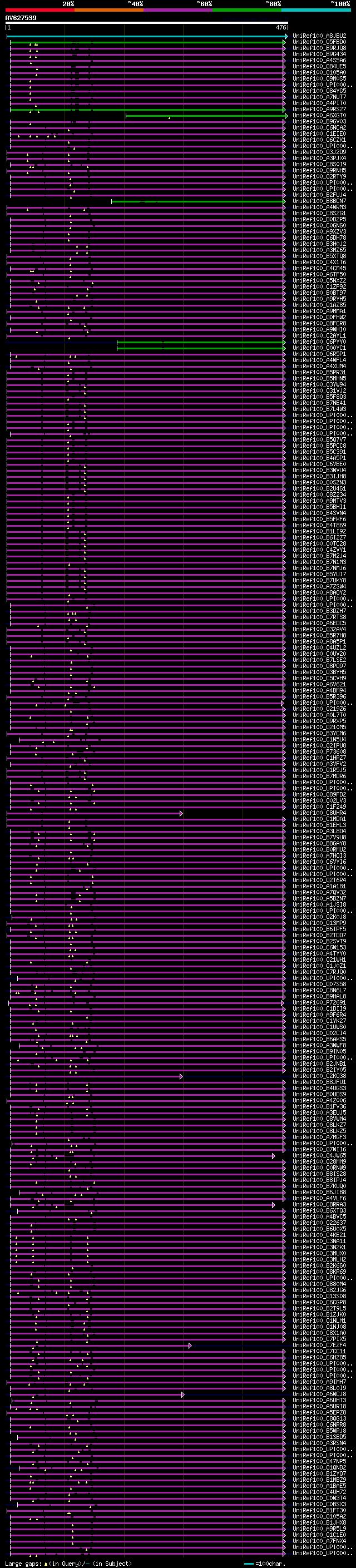Click hit label UniRef100_Q31VJ2
The image size is (356, 1568).
coord(319,391)
